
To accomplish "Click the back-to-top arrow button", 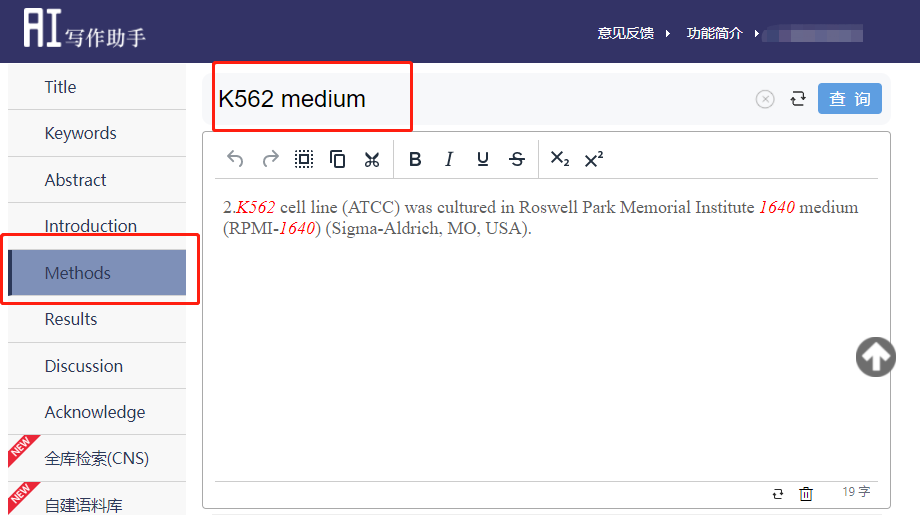I will point(875,357).
